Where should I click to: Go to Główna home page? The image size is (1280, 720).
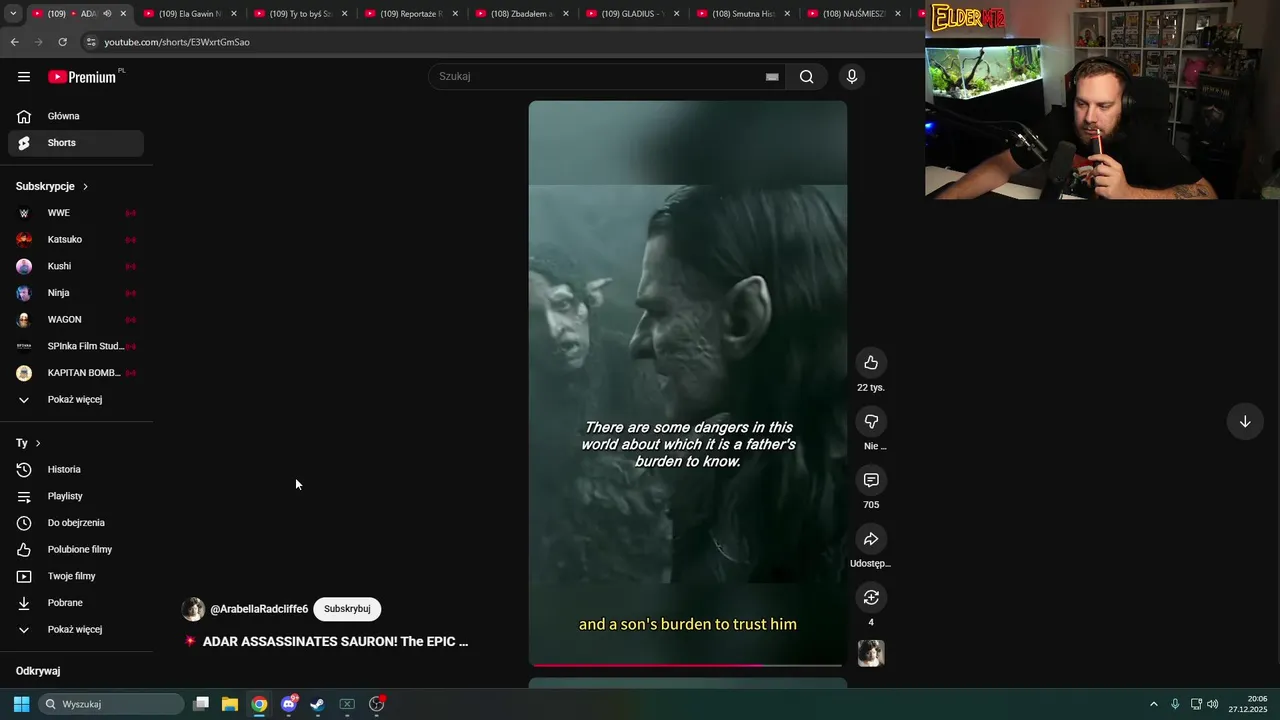[x=76, y=116]
